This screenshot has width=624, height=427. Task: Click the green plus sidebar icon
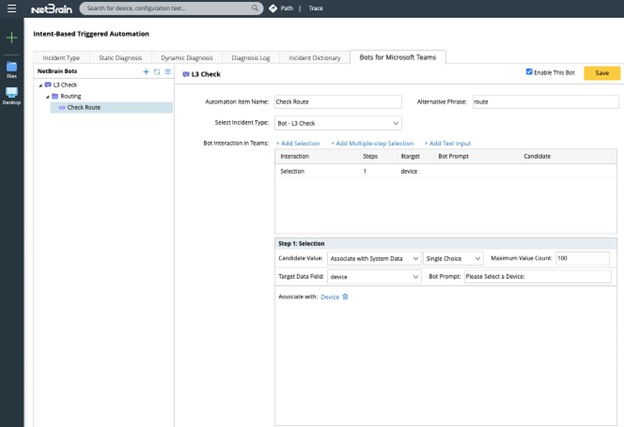12,37
